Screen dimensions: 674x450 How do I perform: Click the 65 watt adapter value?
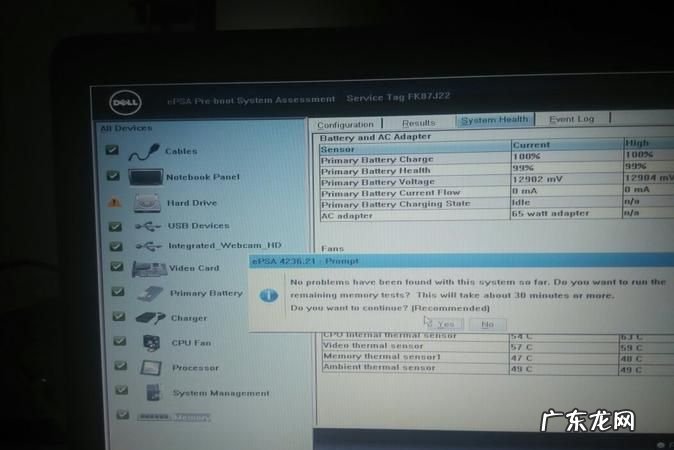[x=550, y=213]
